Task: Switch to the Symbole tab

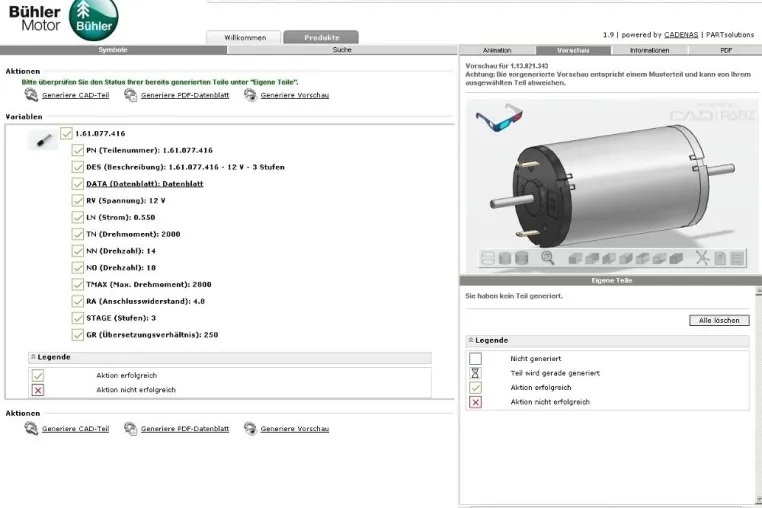Action: point(113,50)
